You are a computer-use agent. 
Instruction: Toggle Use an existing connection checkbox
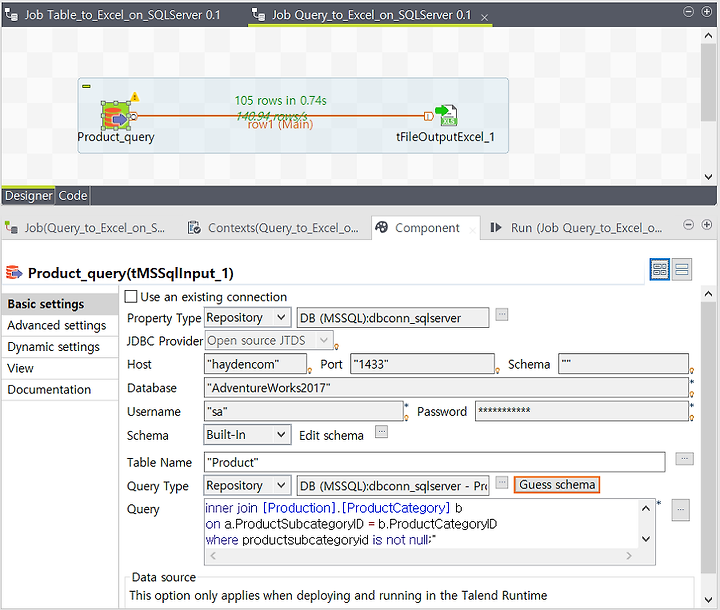[x=131, y=297]
